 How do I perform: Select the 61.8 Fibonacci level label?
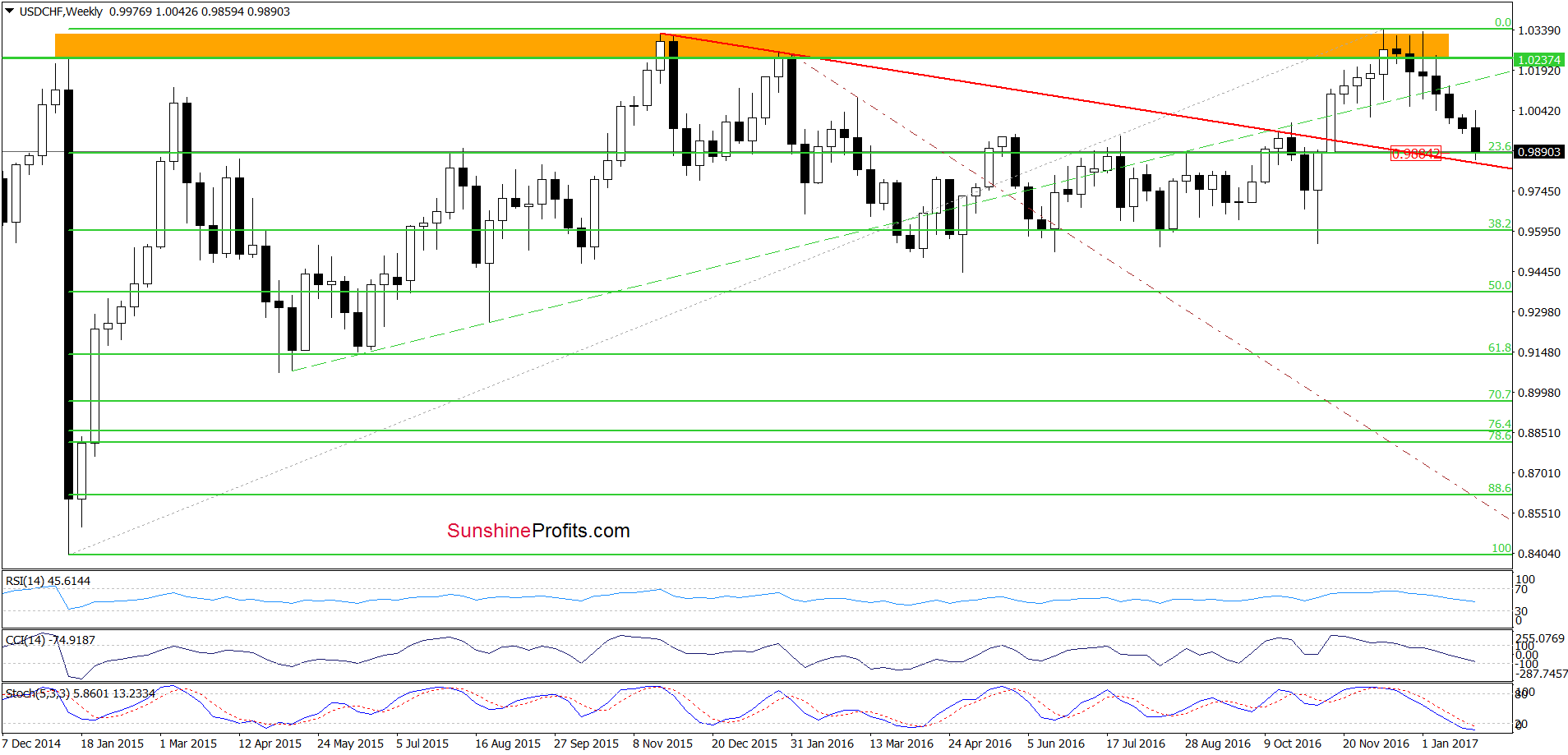pos(1500,348)
